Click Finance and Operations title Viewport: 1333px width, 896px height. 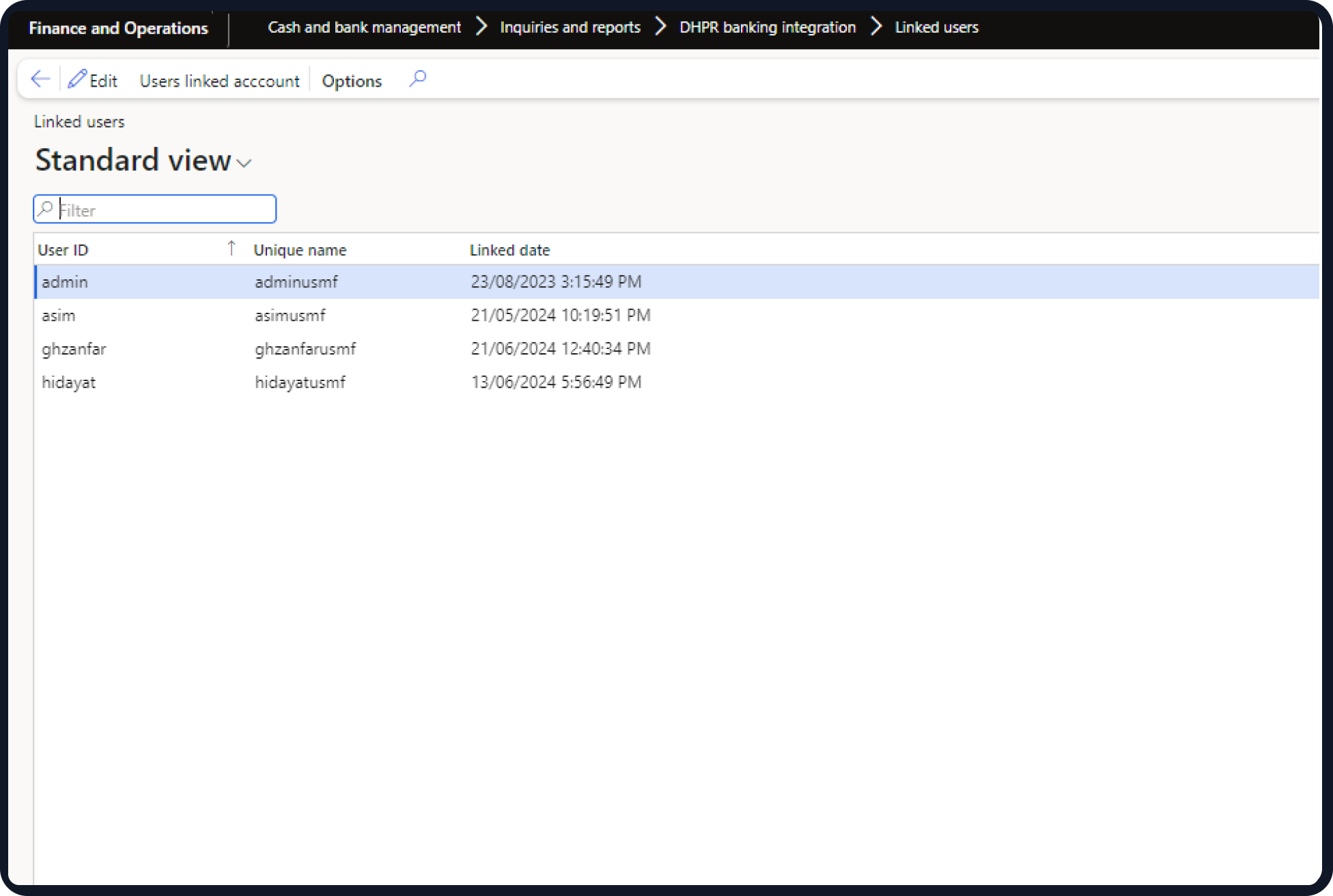coord(118,28)
